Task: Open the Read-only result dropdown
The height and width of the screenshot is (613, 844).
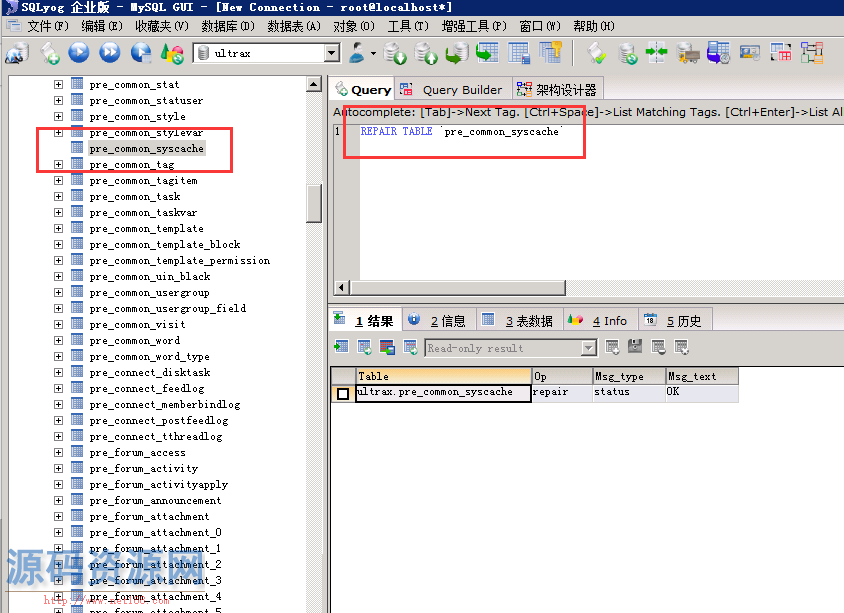Action: (x=589, y=348)
